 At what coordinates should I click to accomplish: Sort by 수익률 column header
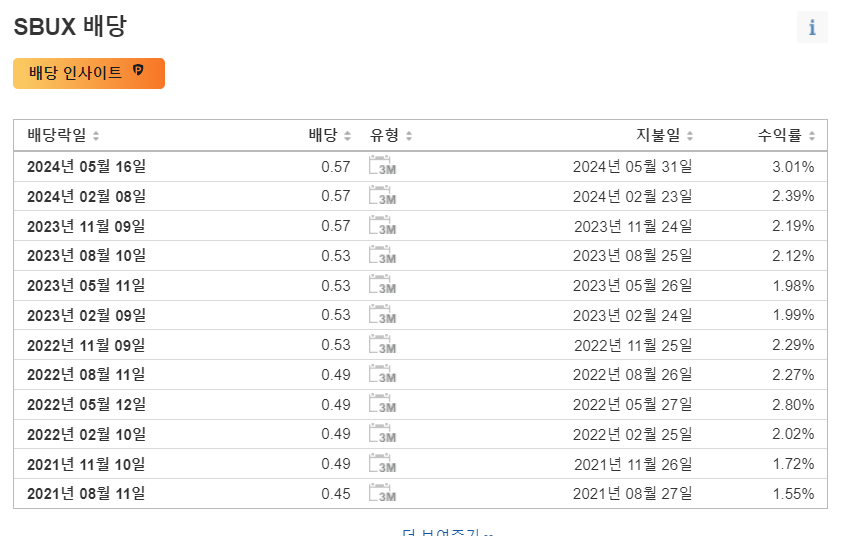point(786,135)
